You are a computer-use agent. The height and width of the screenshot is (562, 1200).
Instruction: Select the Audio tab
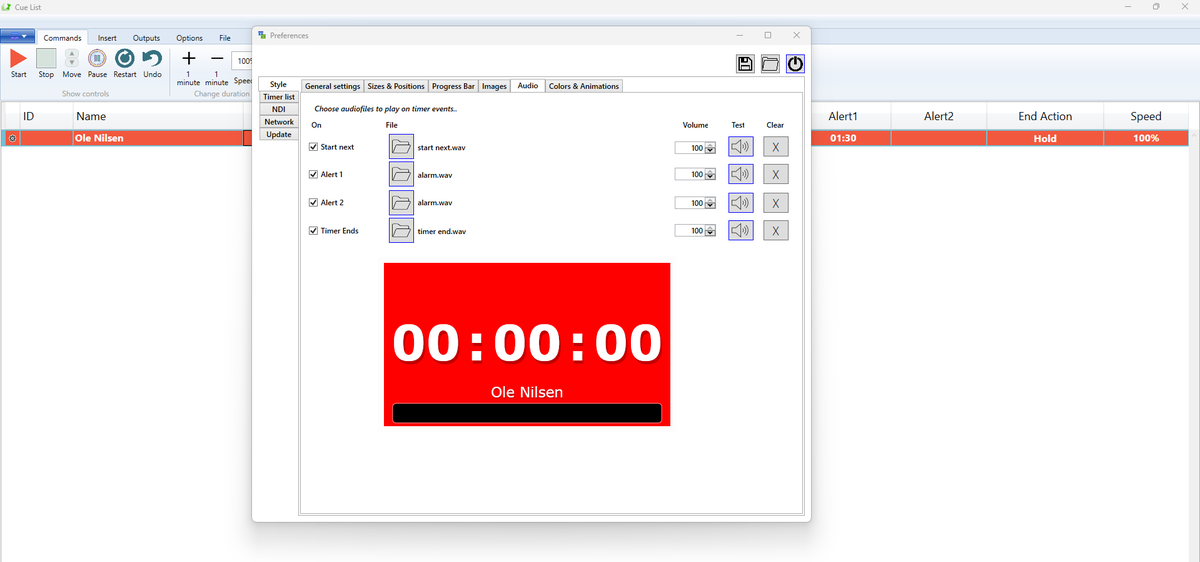[x=528, y=85]
